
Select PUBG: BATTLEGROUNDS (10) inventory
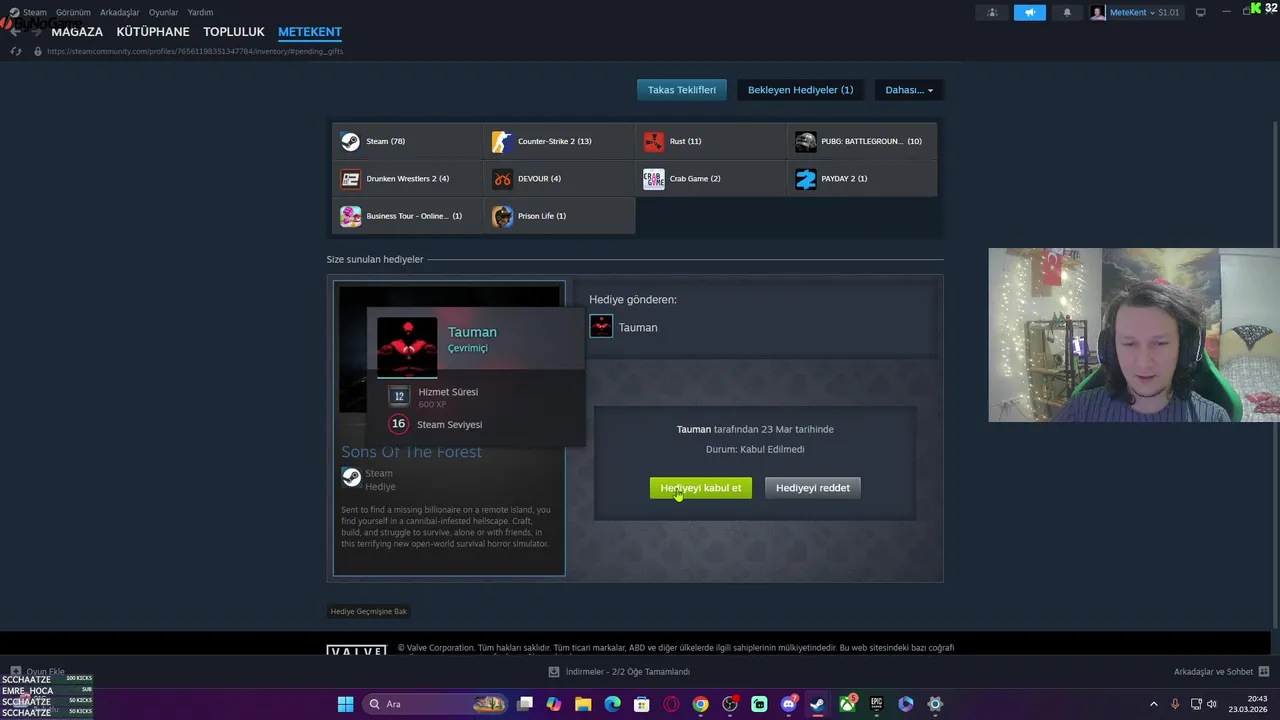[x=862, y=141]
